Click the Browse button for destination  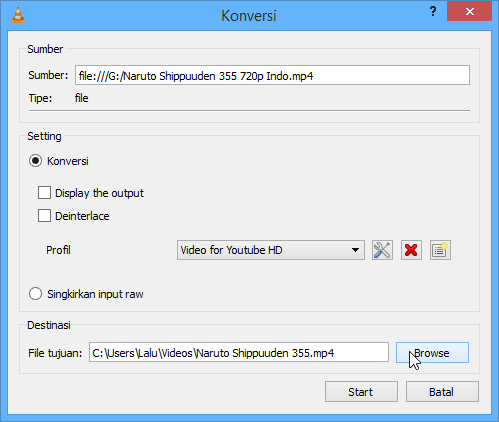coord(432,353)
